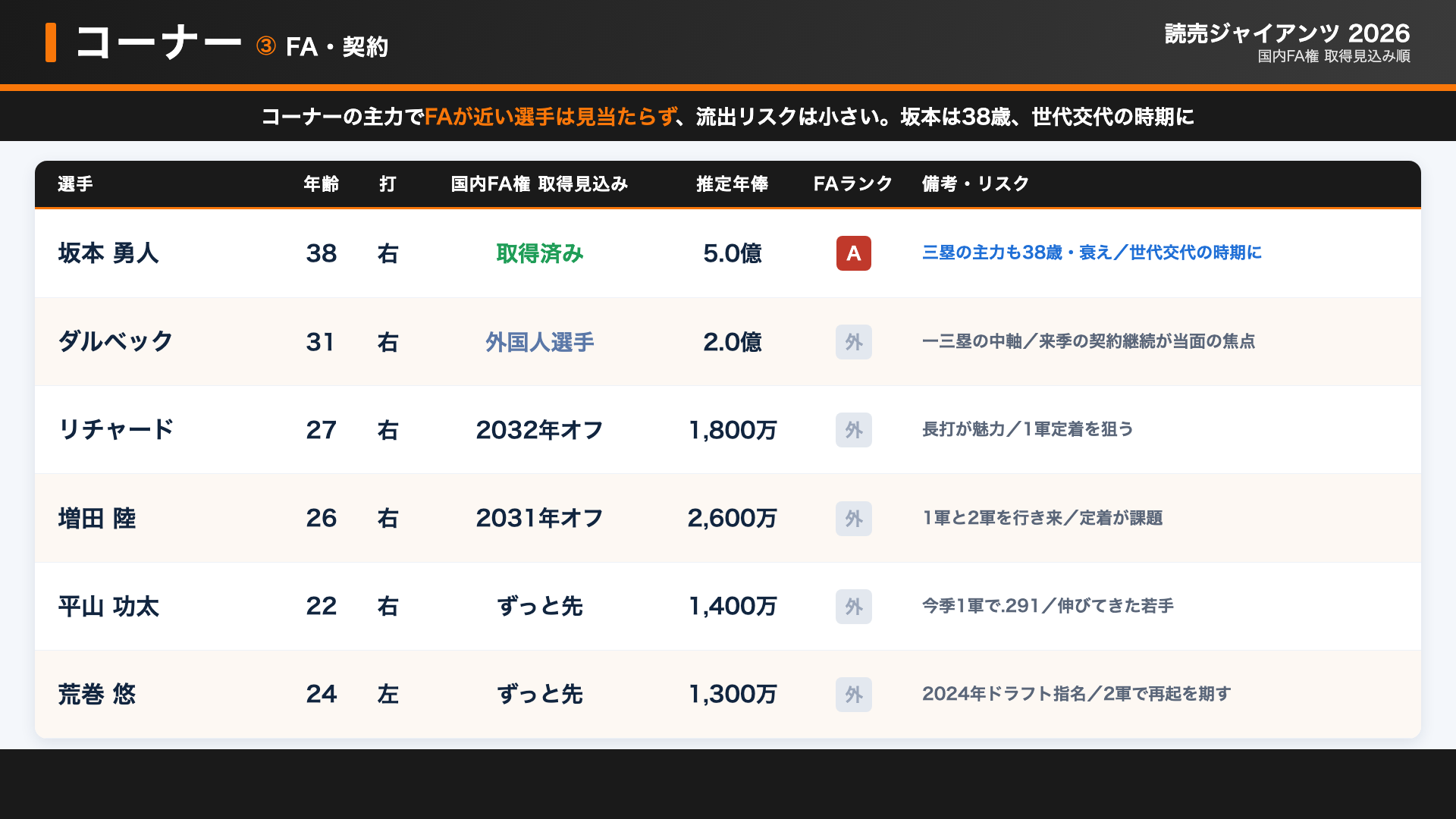Click the age 38 cell
The image size is (1456, 819).
322,253
